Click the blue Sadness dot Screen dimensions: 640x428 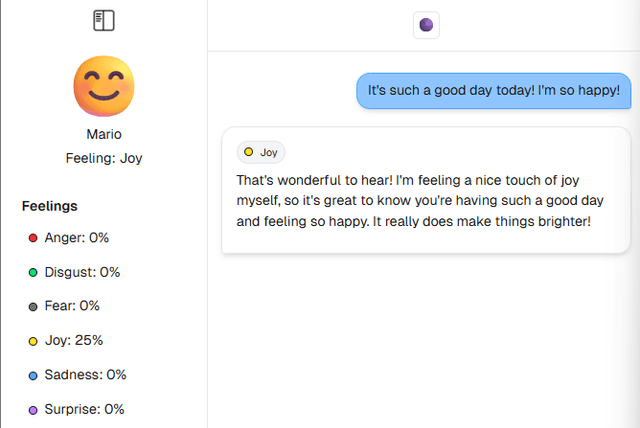[x=33, y=375]
